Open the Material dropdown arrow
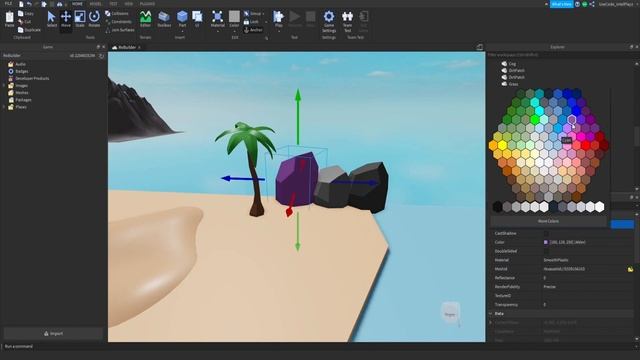This screenshot has height=360, width=640. [218, 31]
